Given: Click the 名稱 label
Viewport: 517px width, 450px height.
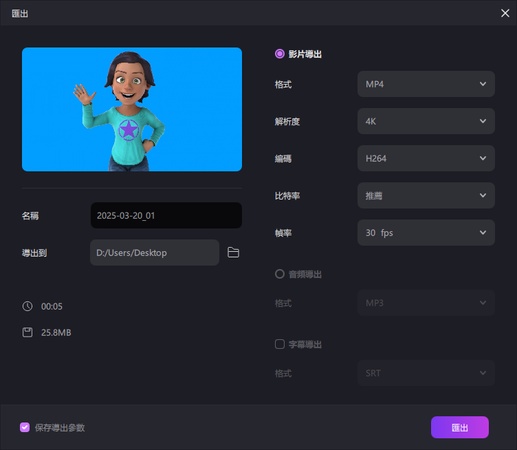Looking at the screenshot, I should point(30,216).
